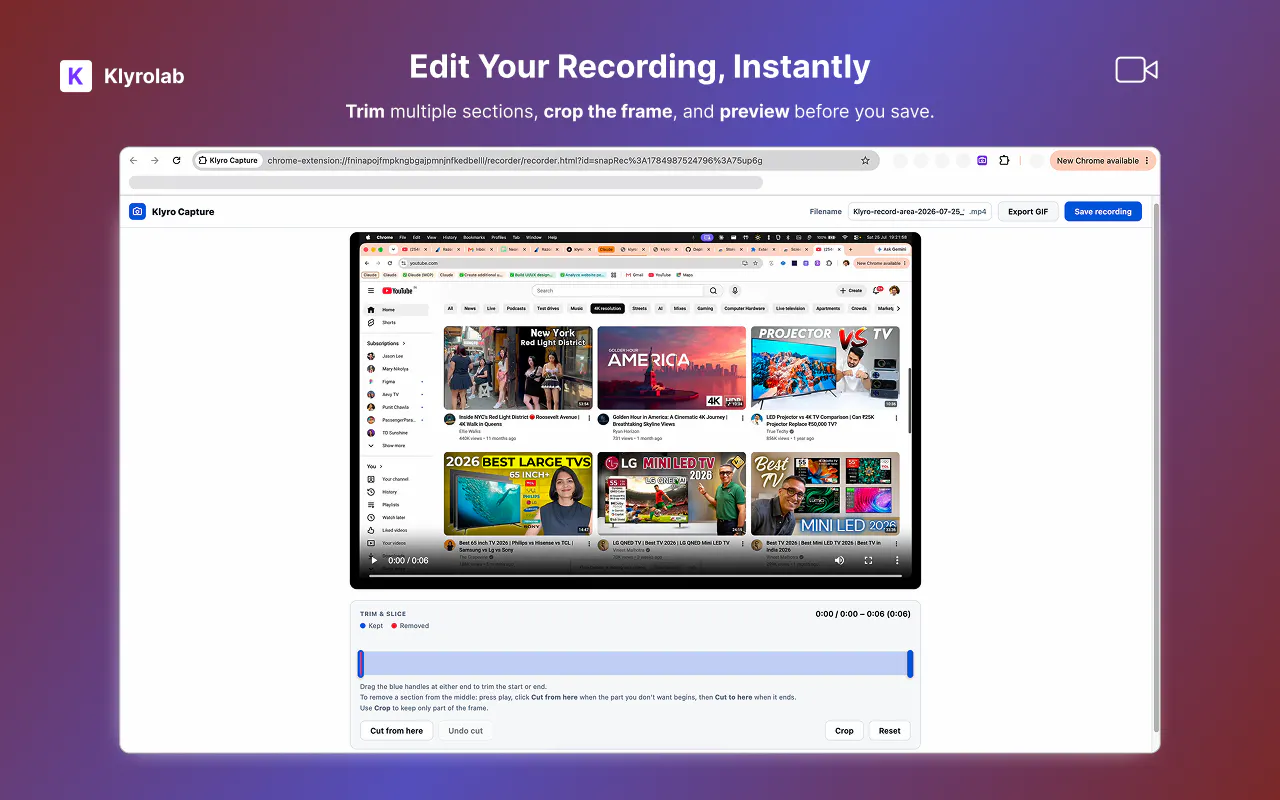Focus the Filename input field

[920, 212]
